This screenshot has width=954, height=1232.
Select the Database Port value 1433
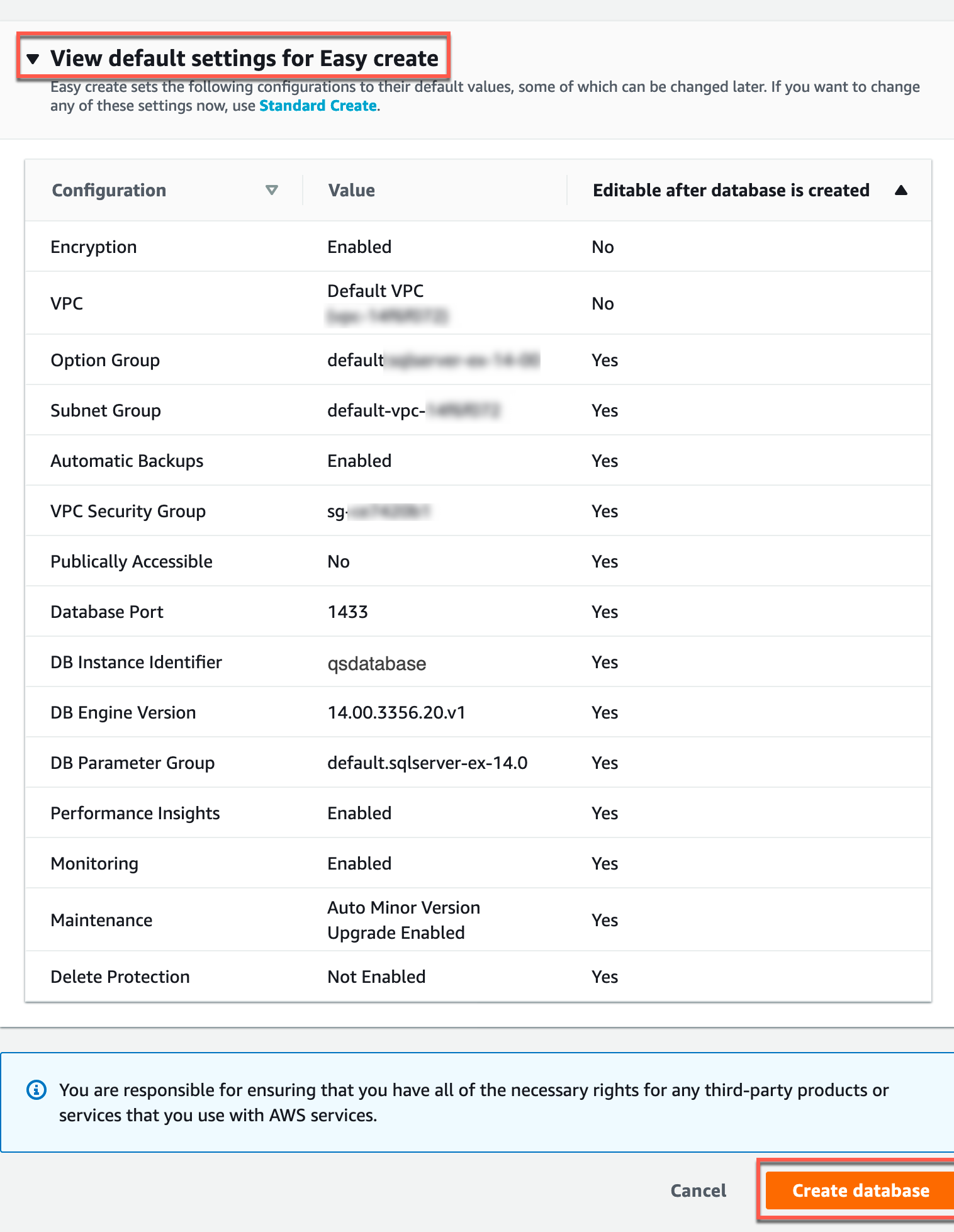[347, 612]
